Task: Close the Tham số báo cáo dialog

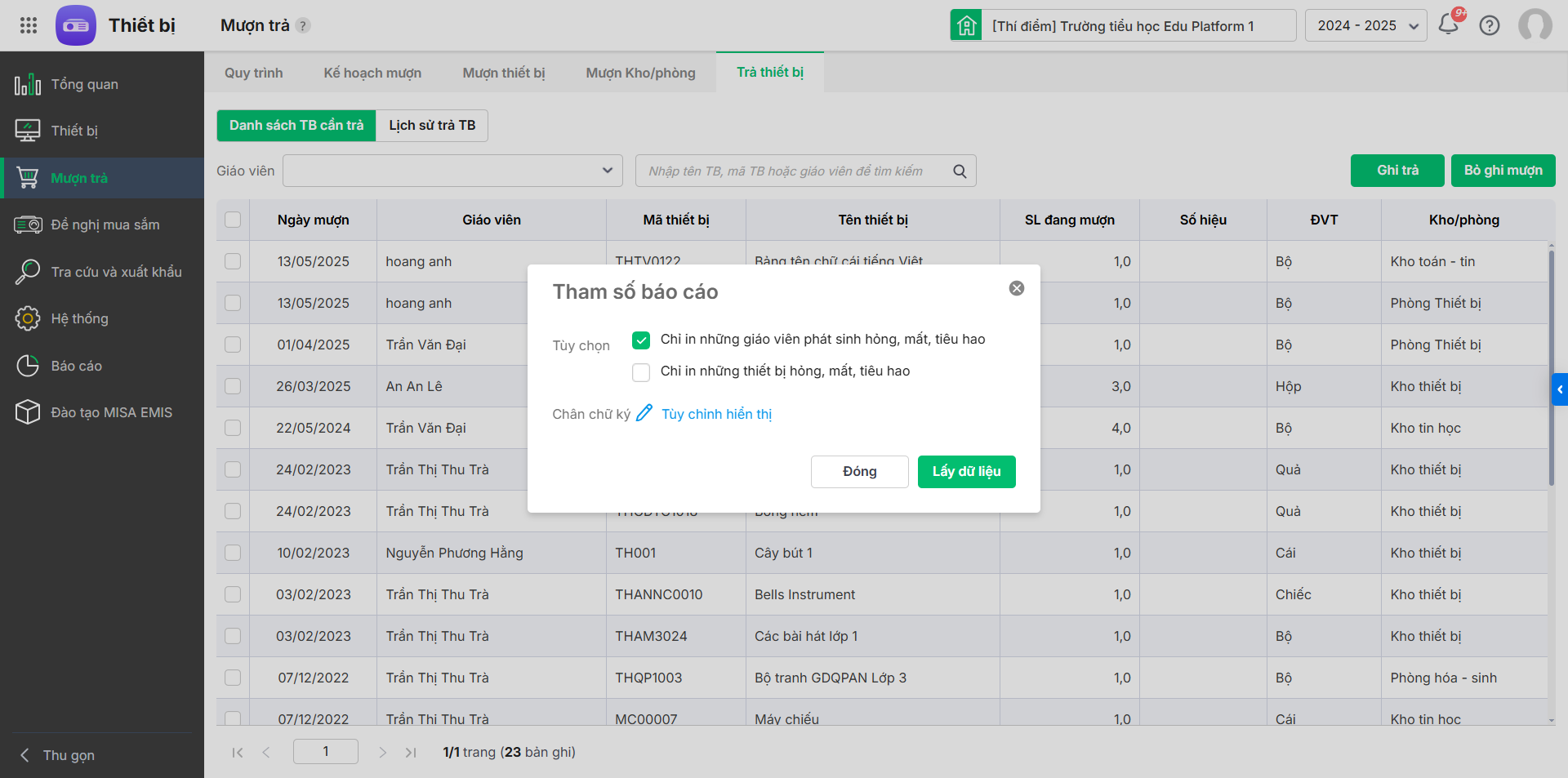Action: point(1017,288)
